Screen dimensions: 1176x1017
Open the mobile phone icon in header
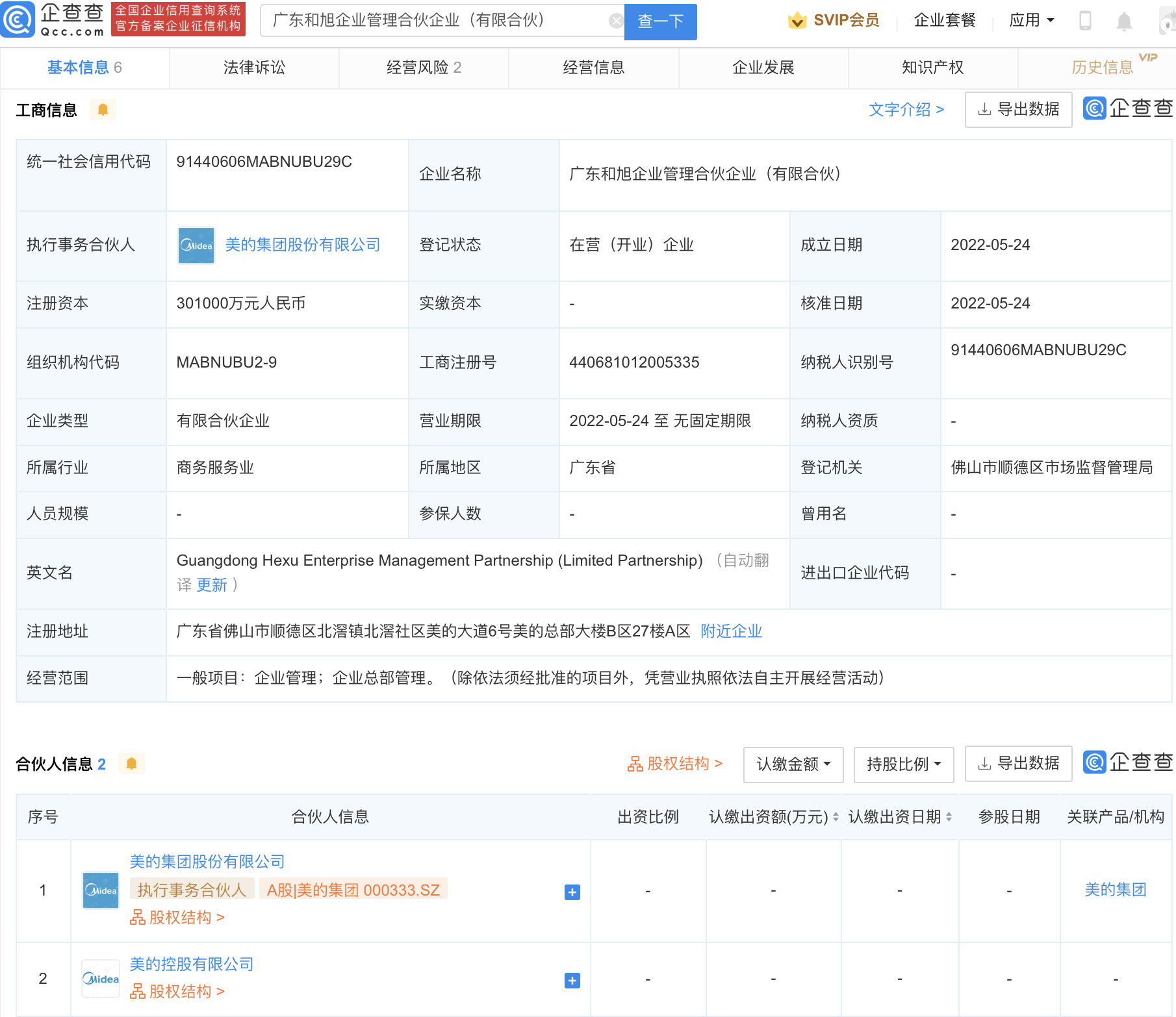pyautogui.click(x=1085, y=21)
